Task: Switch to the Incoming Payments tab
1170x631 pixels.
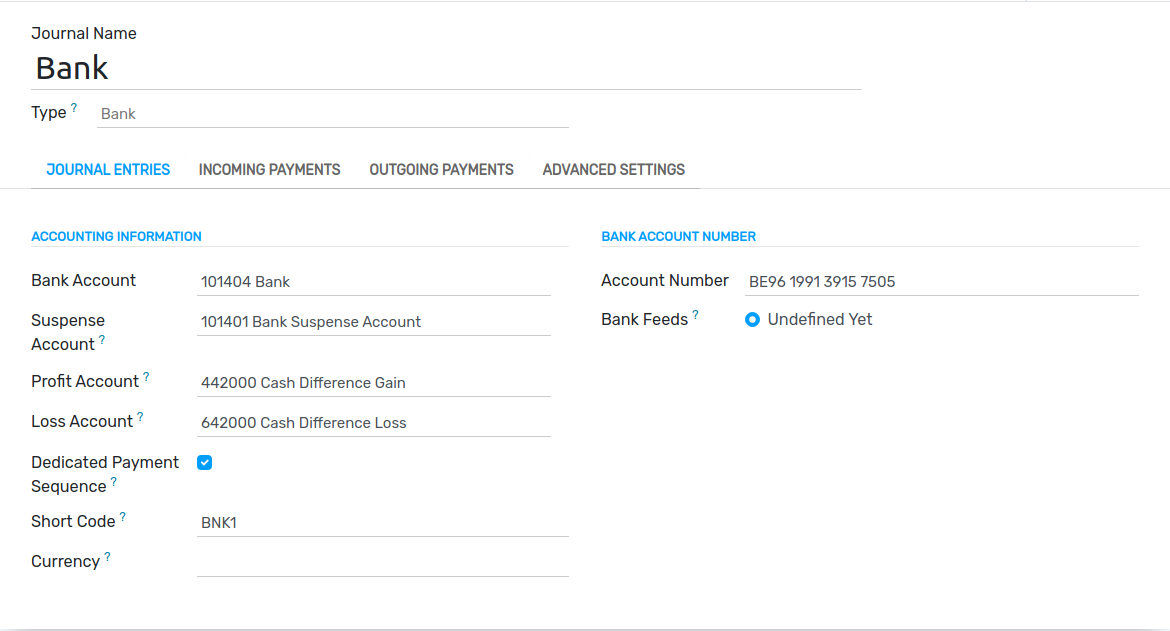Action: click(x=269, y=170)
